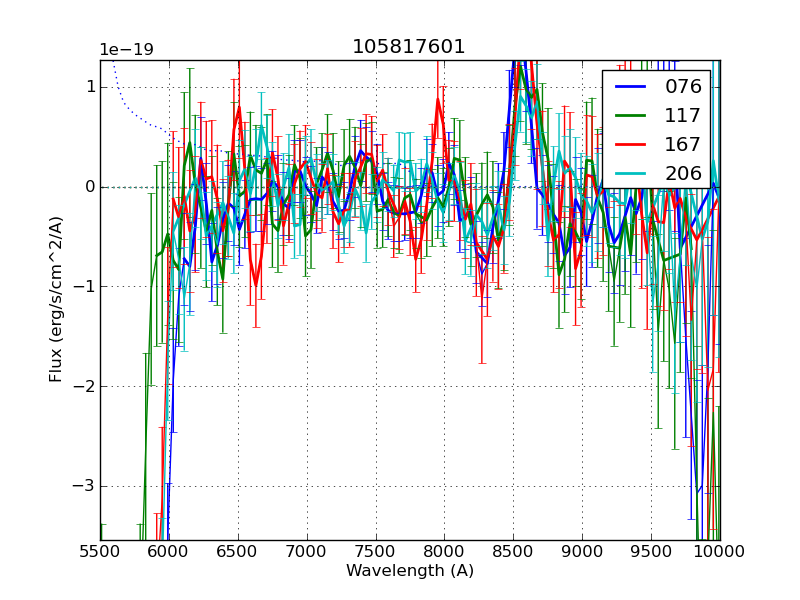Click the plot title 105817601
The image size is (800, 600).
tap(409, 47)
